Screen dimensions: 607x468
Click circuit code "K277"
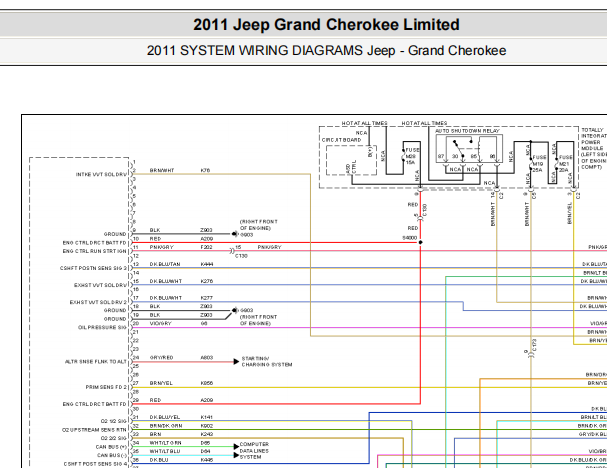click(207, 298)
